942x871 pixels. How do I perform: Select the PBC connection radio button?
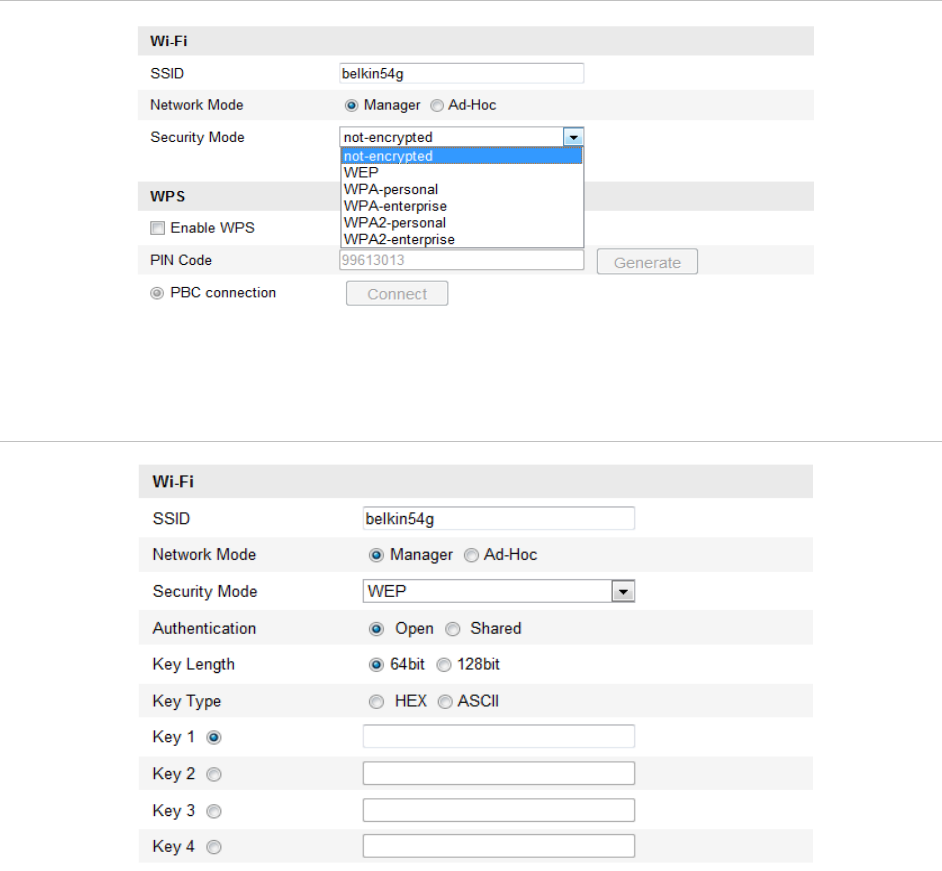(x=157, y=293)
